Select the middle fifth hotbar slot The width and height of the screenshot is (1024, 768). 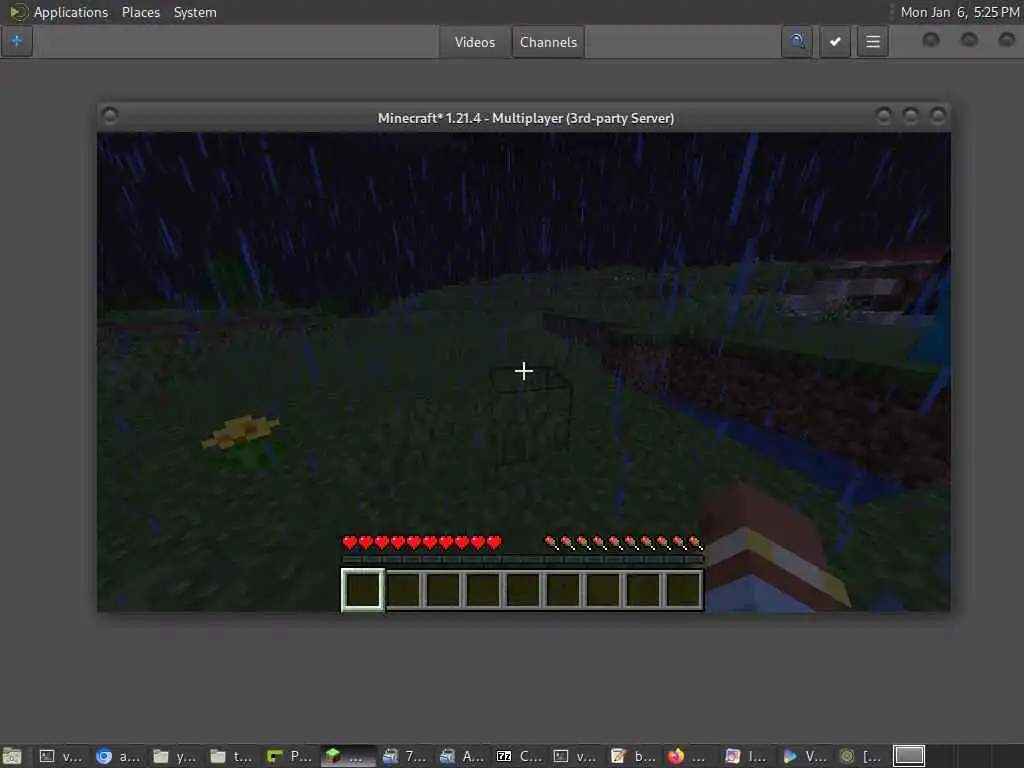point(523,590)
